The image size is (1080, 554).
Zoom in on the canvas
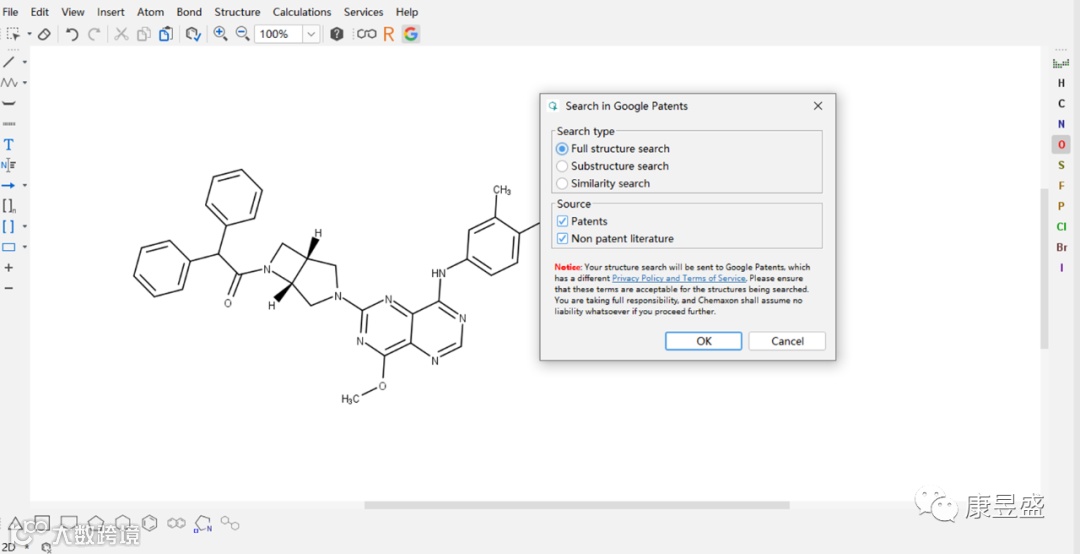point(220,34)
